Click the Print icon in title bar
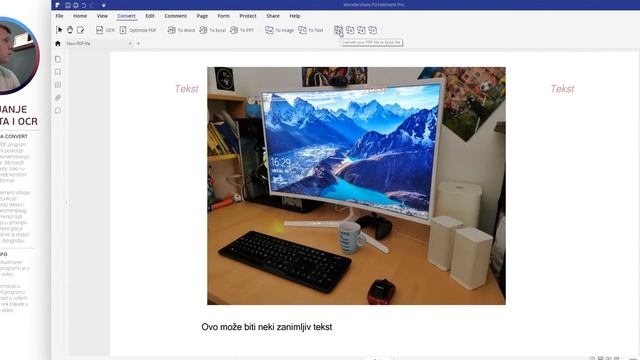This screenshot has height=360, width=640. pyautogui.click(x=76, y=5)
